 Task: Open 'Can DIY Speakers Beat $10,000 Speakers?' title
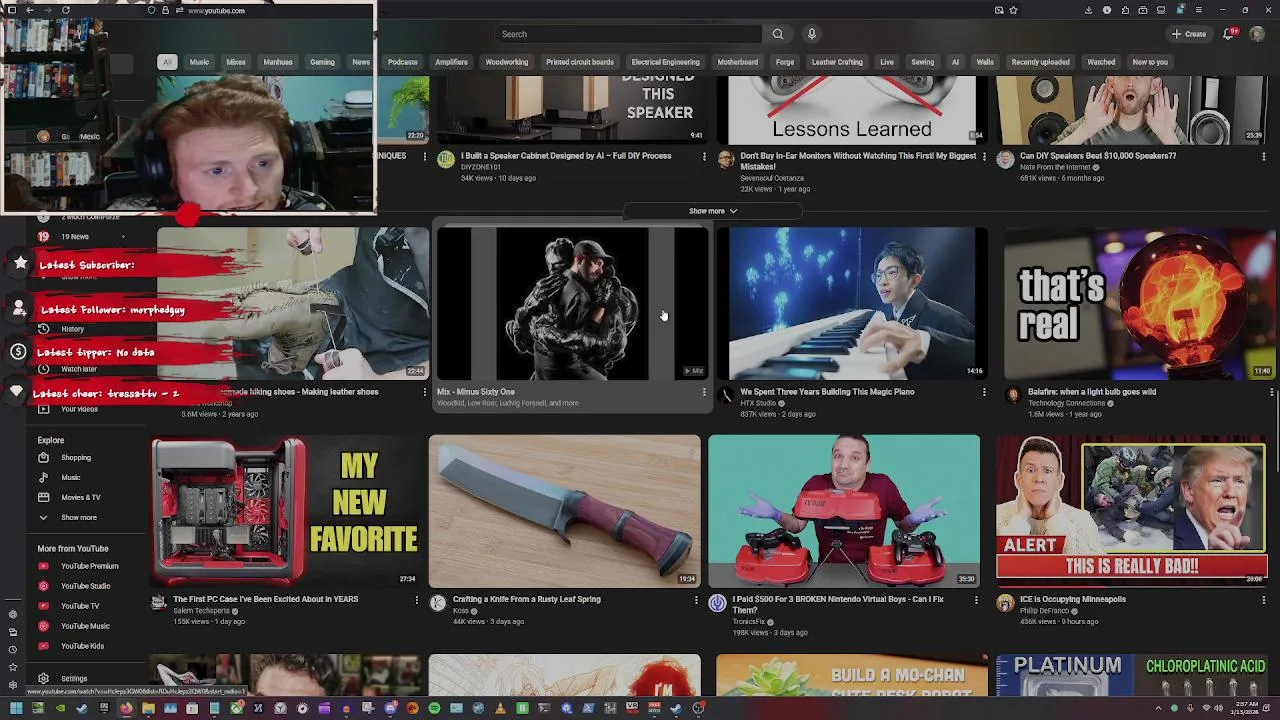click(x=1098, y=156)
